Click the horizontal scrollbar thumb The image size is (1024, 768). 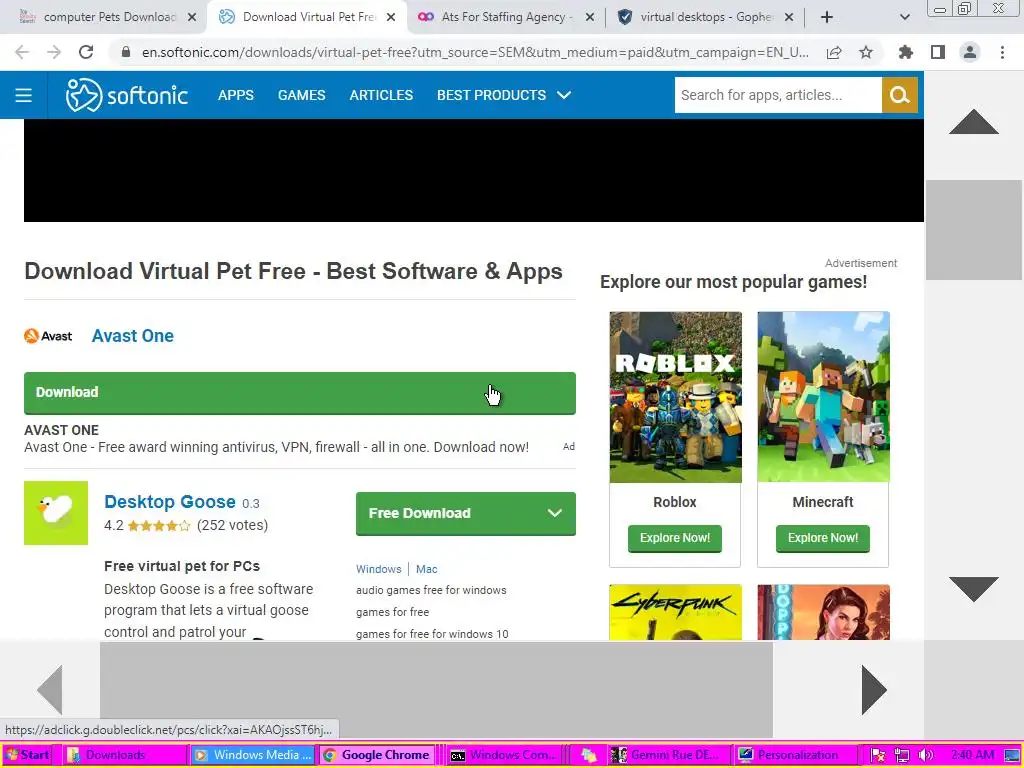tap(436, 690)
